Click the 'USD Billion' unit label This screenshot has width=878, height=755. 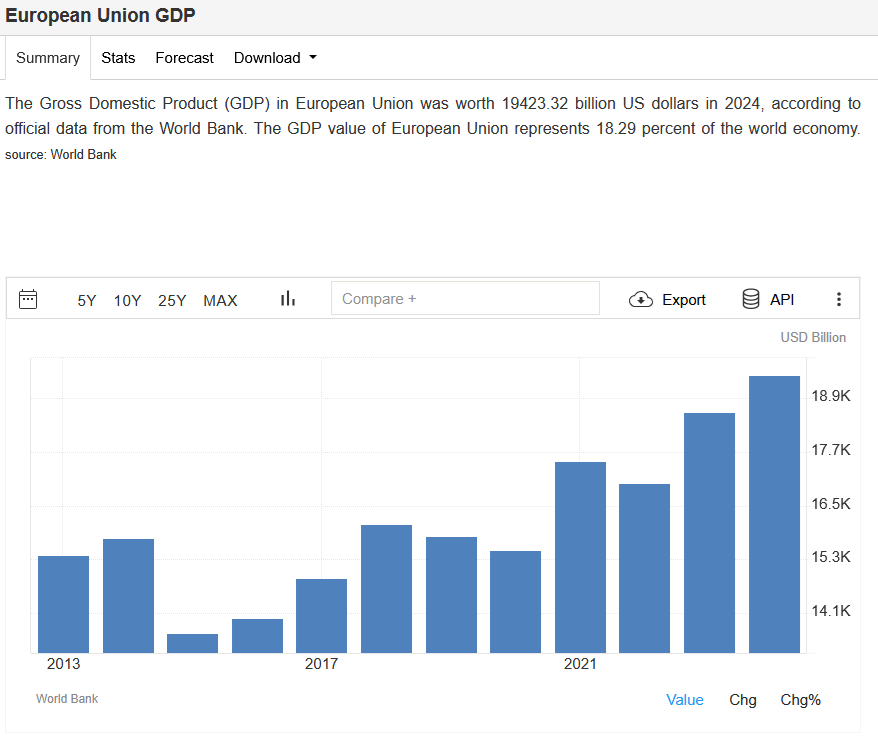pos(813,337)
